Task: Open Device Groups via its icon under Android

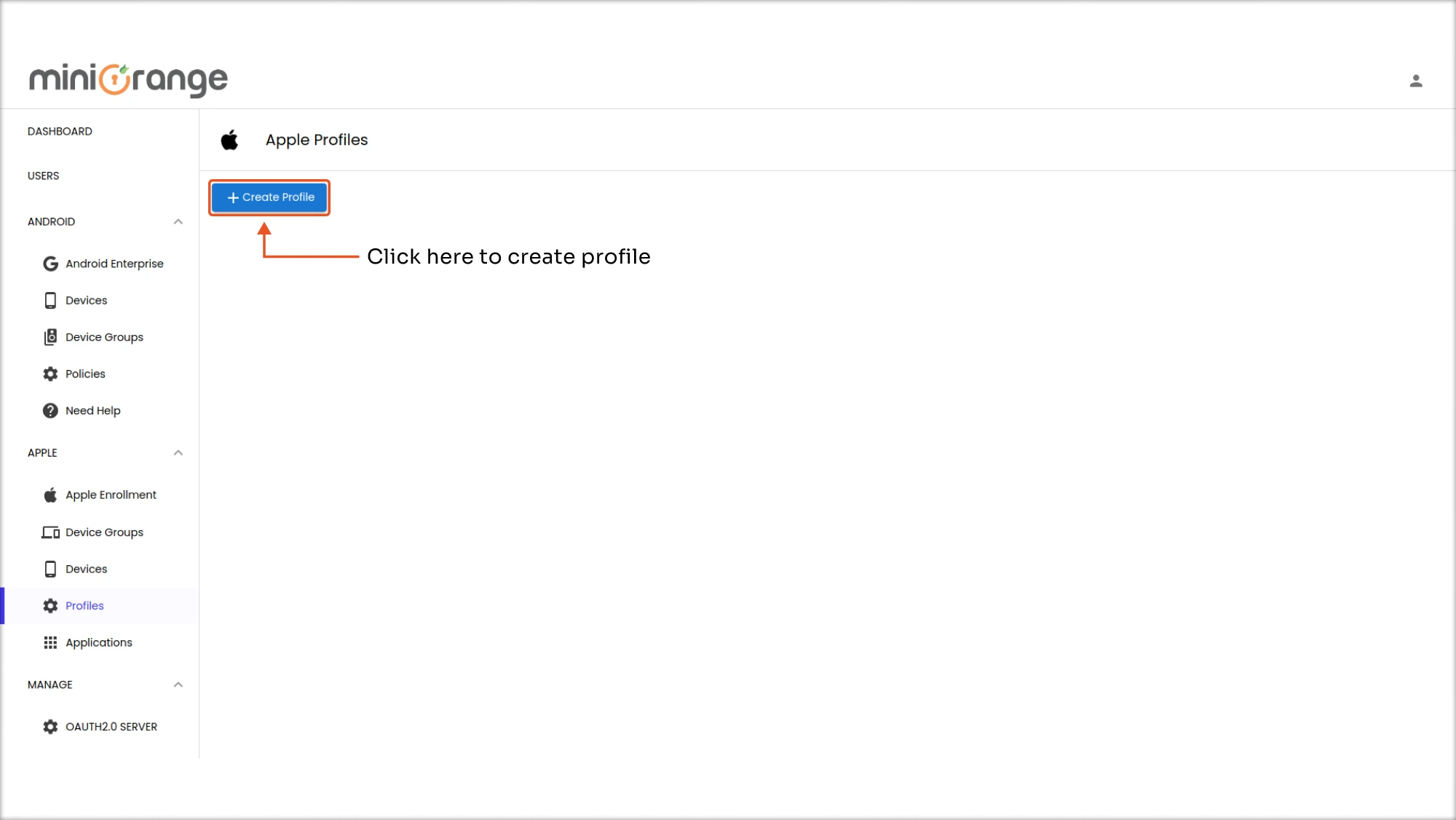Action: pos(50,336)
